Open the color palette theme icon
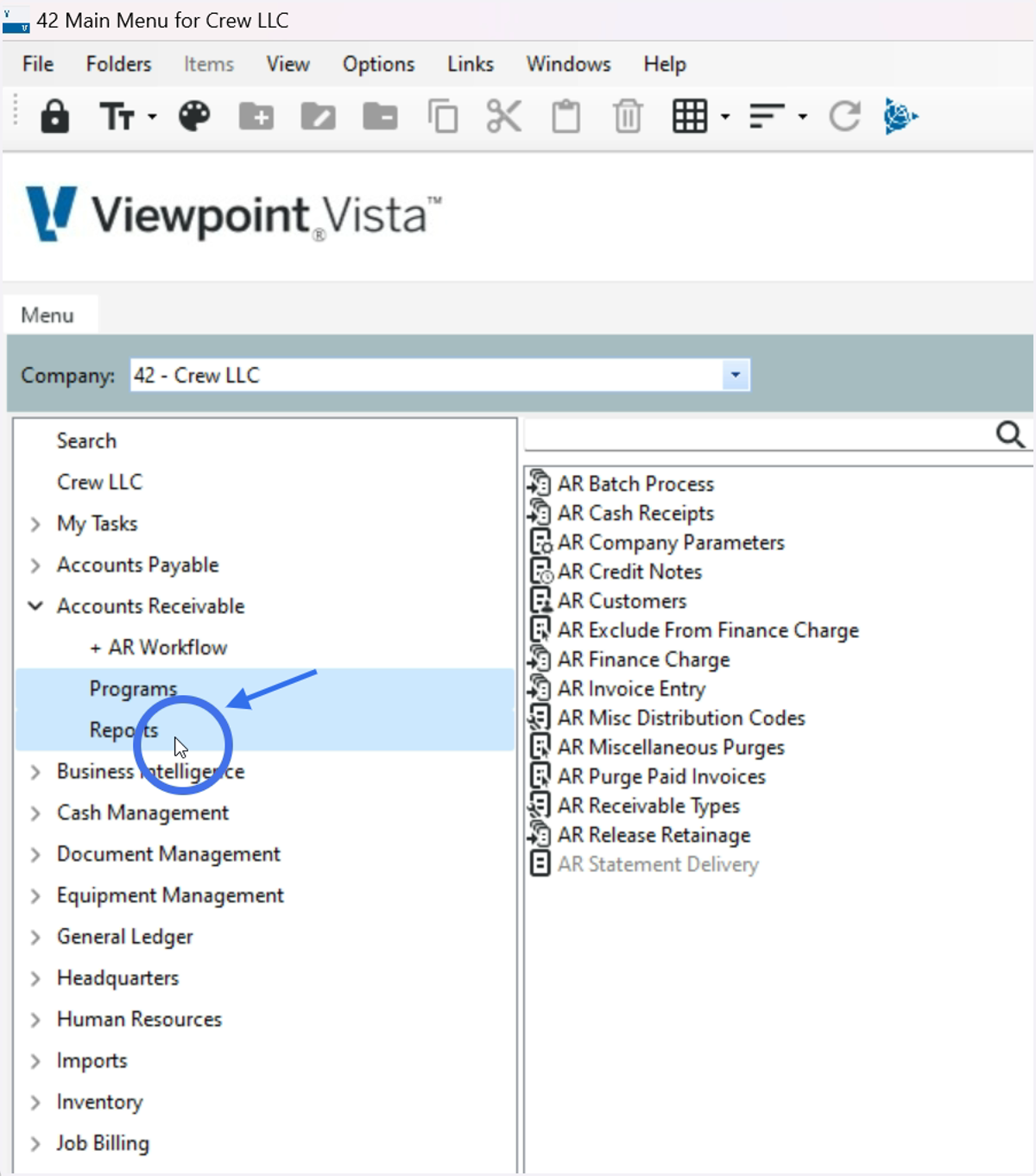1036x1176 pixels. (x=194, y=116)
